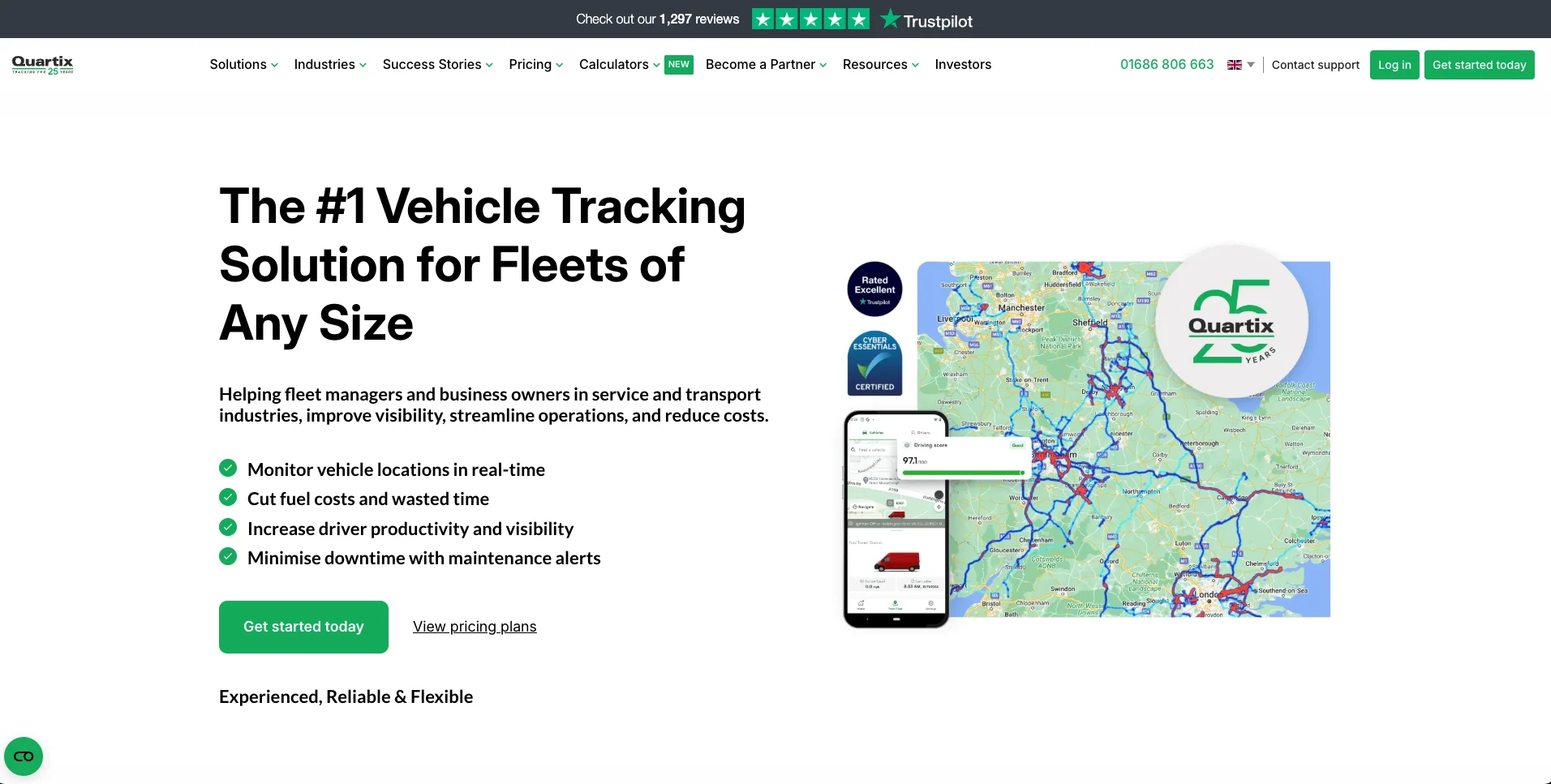Expand the Calculators menu chevron
Screen dimensions: 1551x784
point(656,66)
